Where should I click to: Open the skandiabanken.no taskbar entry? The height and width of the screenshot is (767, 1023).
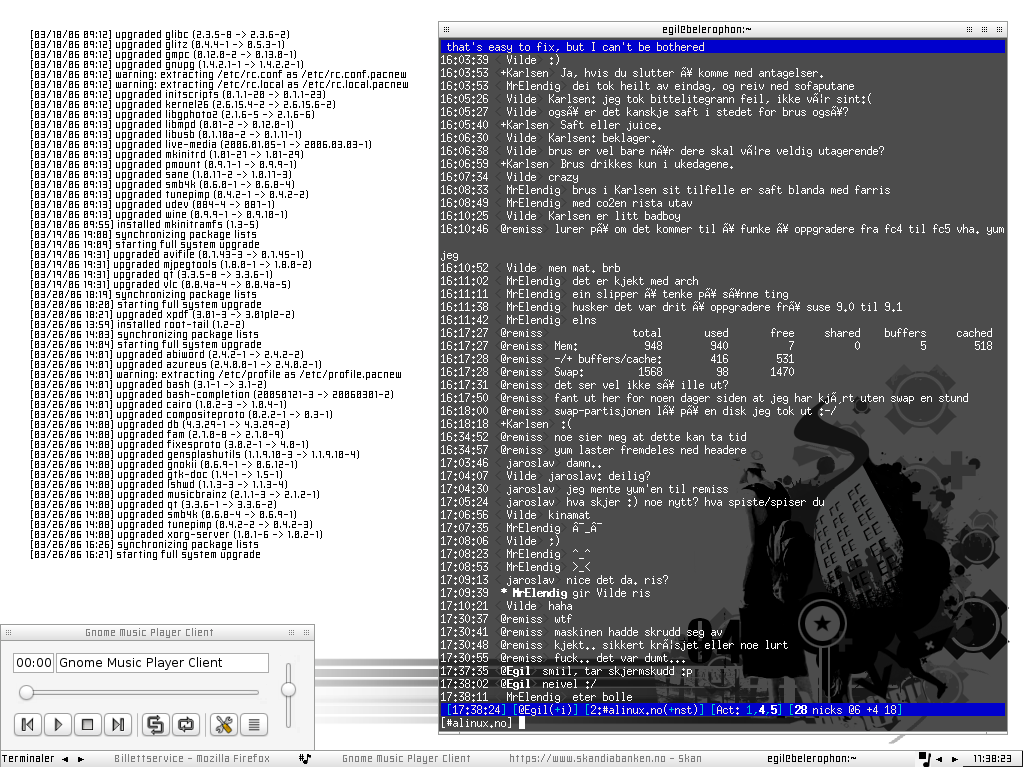pos(605,759)
